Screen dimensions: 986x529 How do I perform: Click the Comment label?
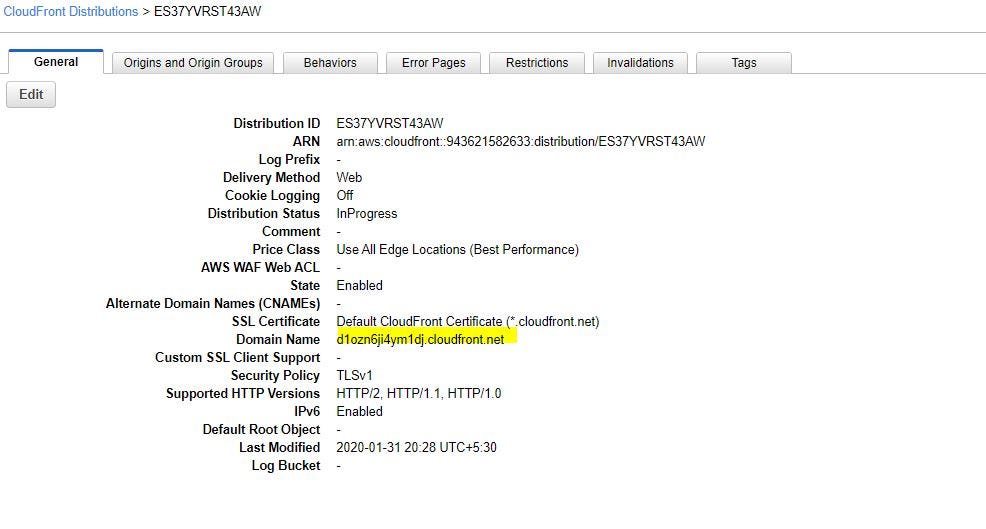(291, 231)
